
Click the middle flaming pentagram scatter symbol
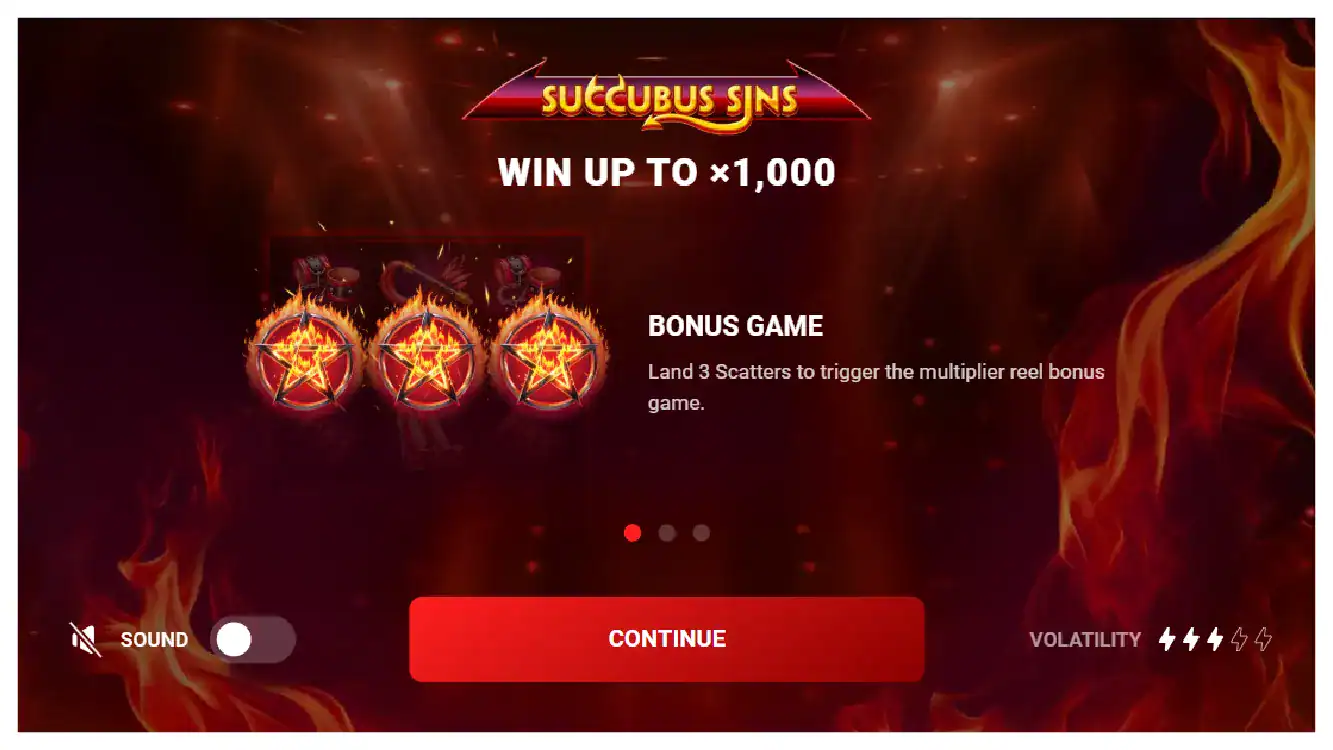click(426, 357)
